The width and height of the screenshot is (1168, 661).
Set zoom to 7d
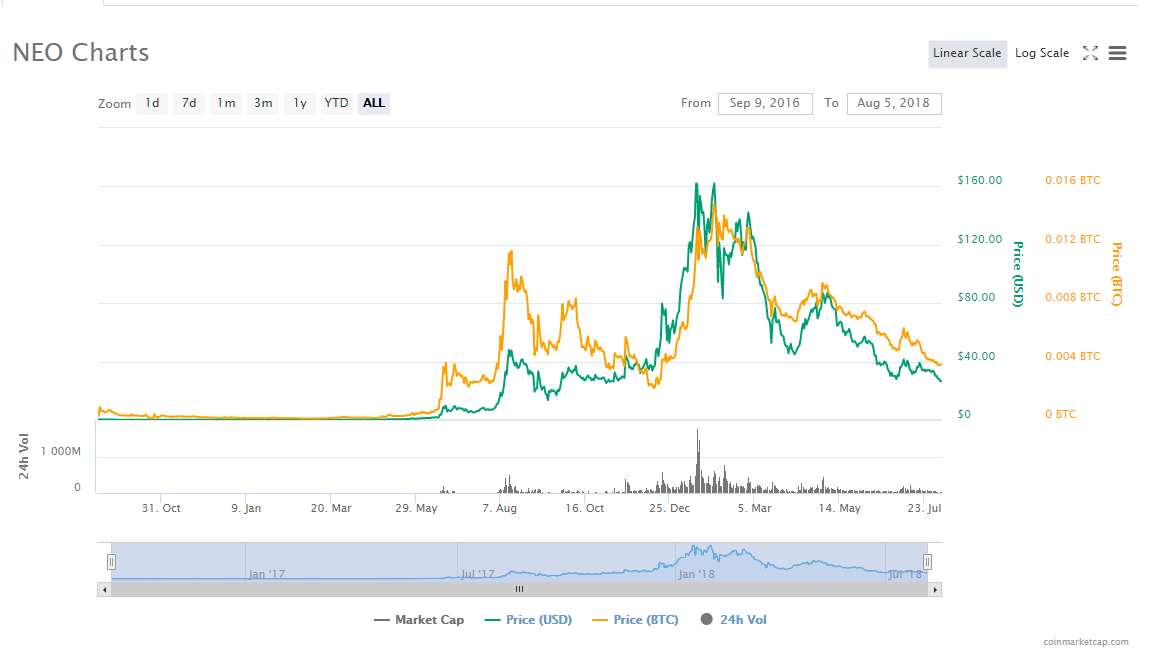tap(189, 104)
